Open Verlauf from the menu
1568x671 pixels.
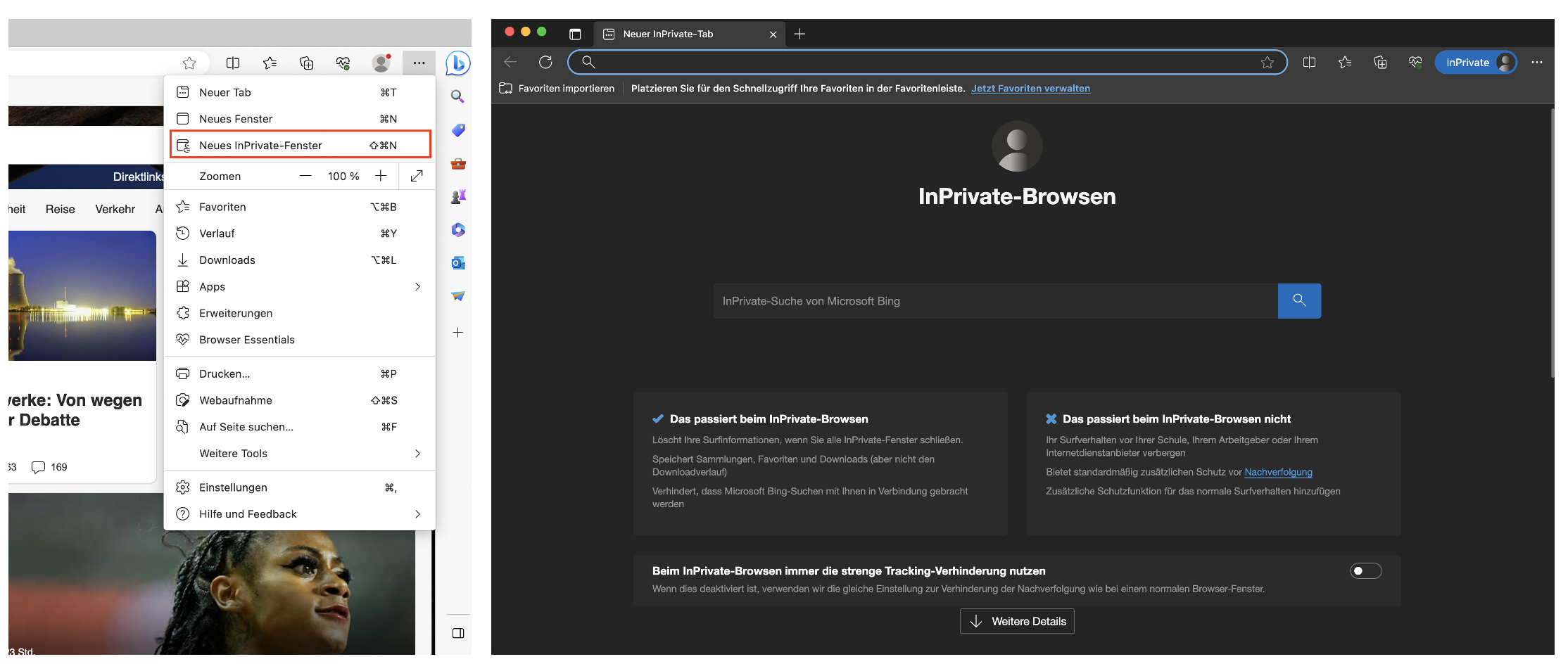(300, 234)
